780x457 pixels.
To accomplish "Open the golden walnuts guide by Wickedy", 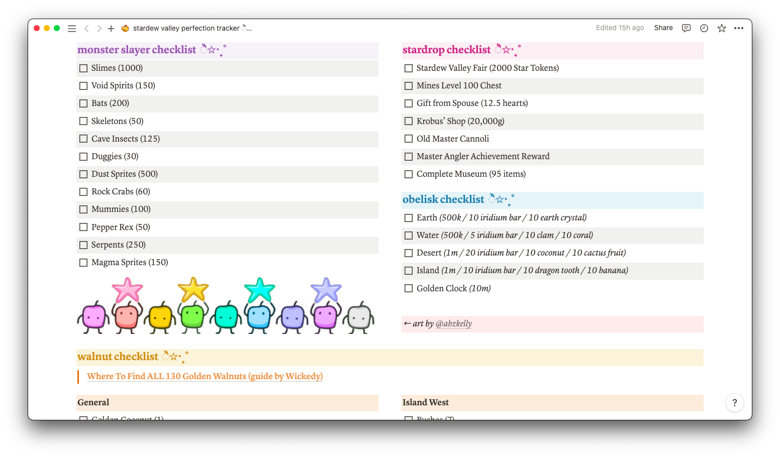I will [x=205, y=376].
